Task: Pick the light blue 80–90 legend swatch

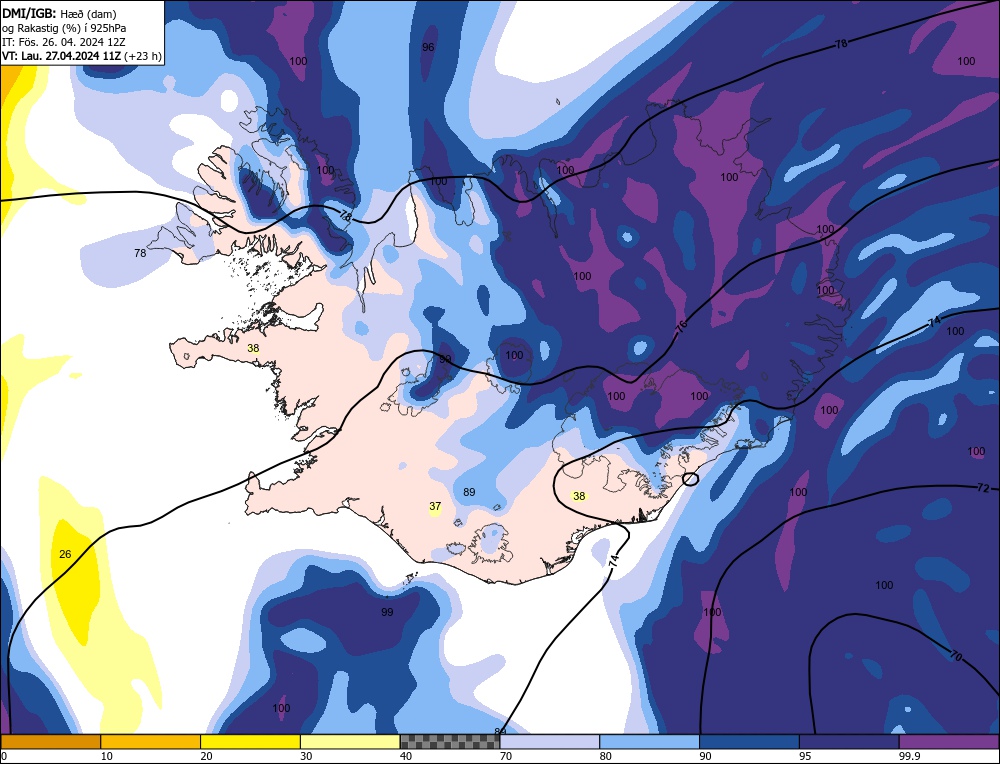Action: (649, 742)
